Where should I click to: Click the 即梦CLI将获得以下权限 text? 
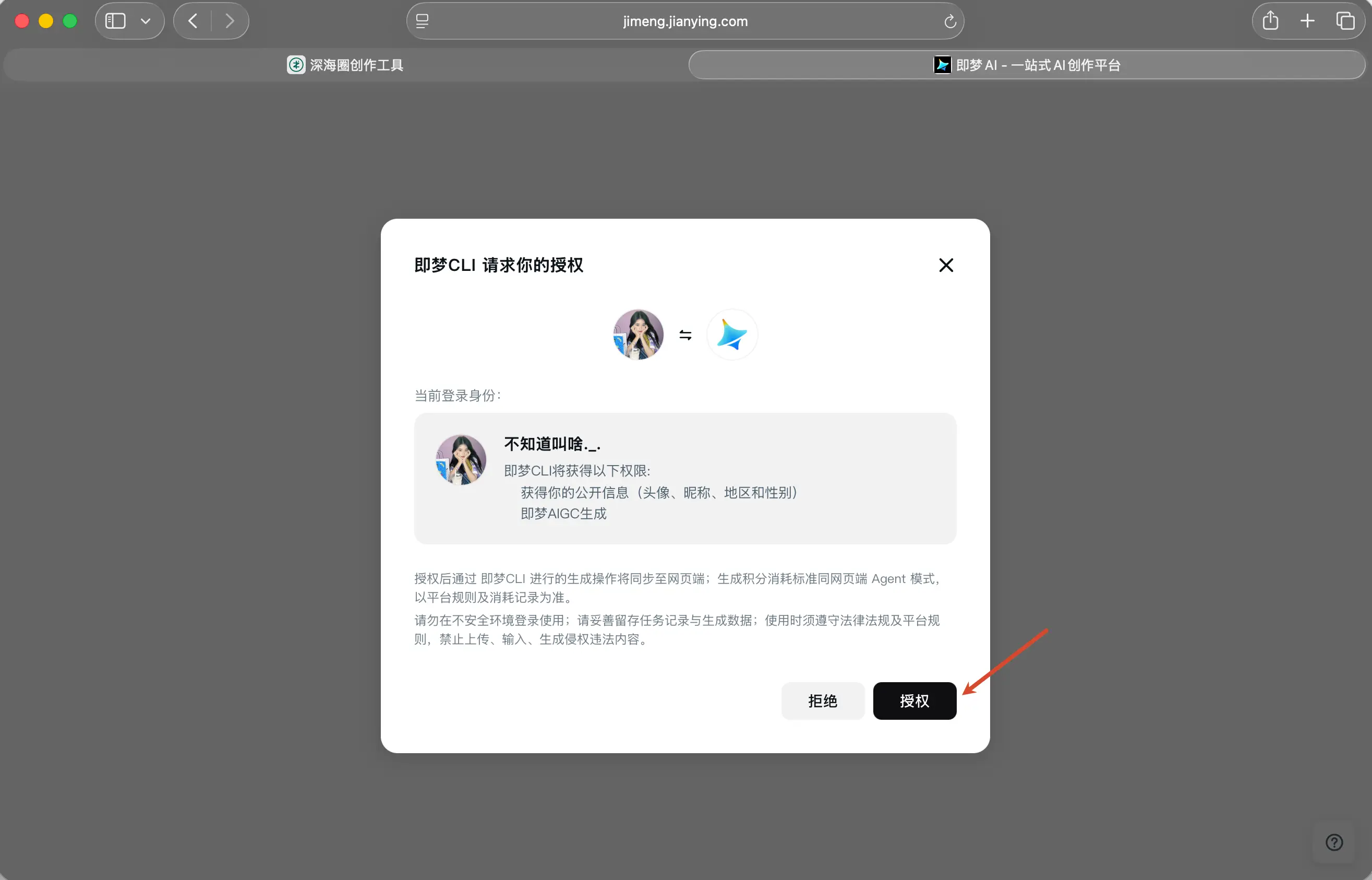coord(577,471)
